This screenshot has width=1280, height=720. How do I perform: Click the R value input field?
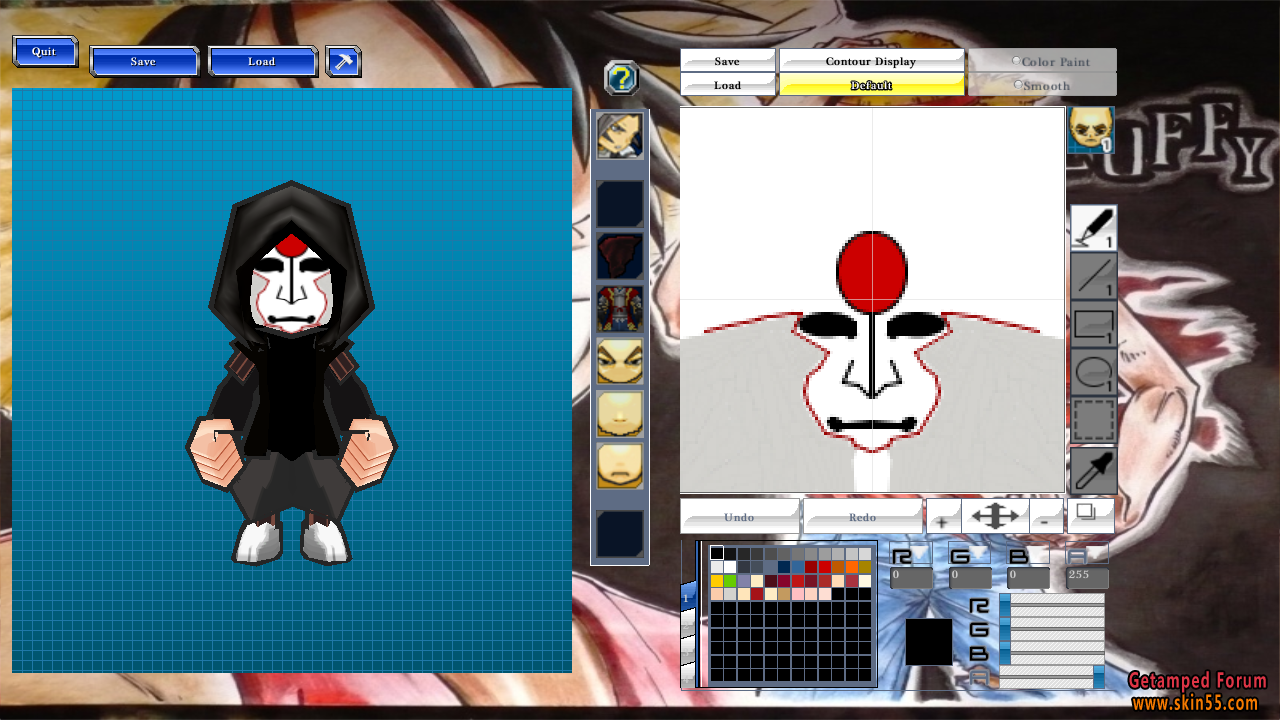(x=911, y=577)
